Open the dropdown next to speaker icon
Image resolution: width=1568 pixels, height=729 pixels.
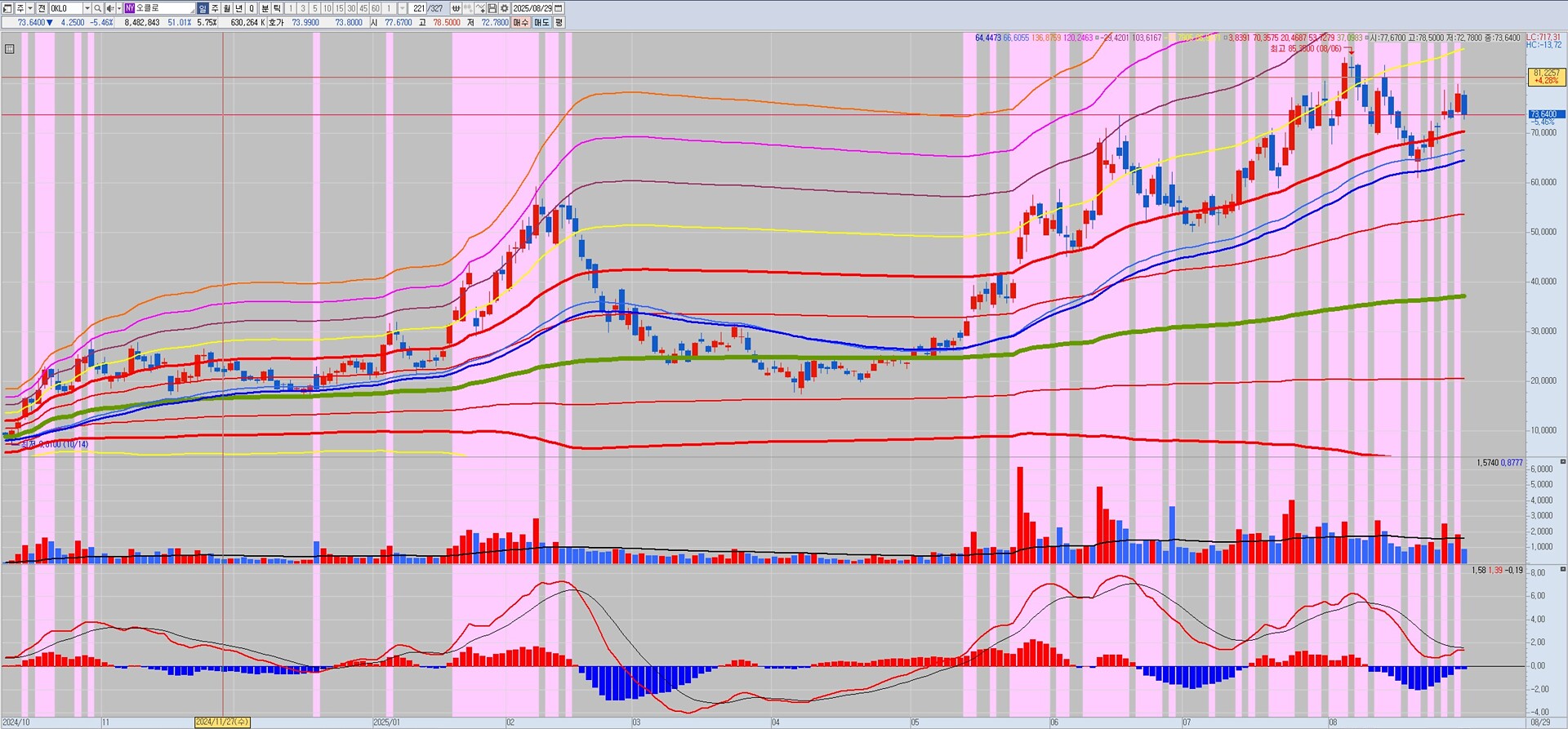[x=119, y=8]
